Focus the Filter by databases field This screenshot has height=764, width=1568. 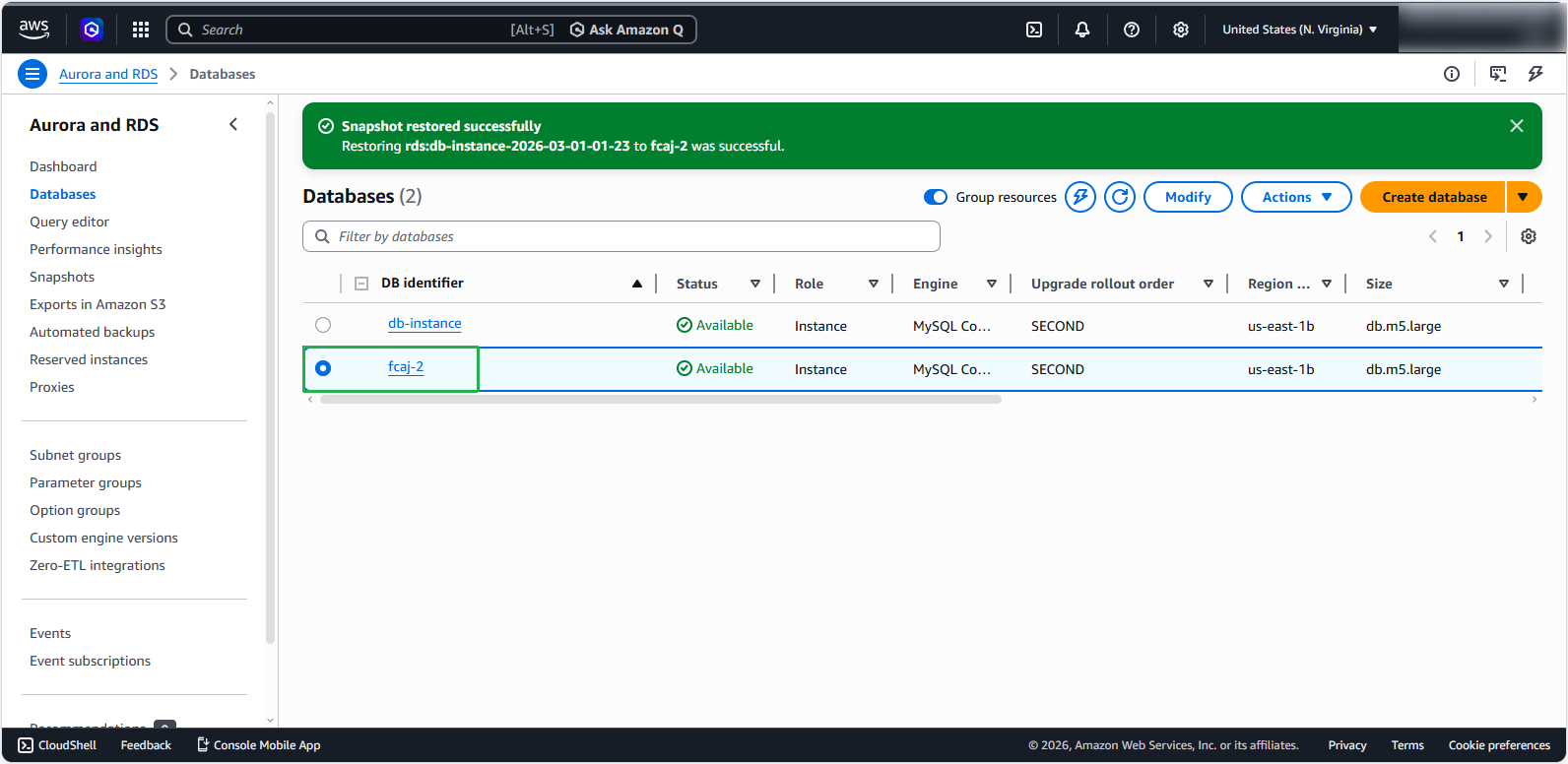(621, 236)
